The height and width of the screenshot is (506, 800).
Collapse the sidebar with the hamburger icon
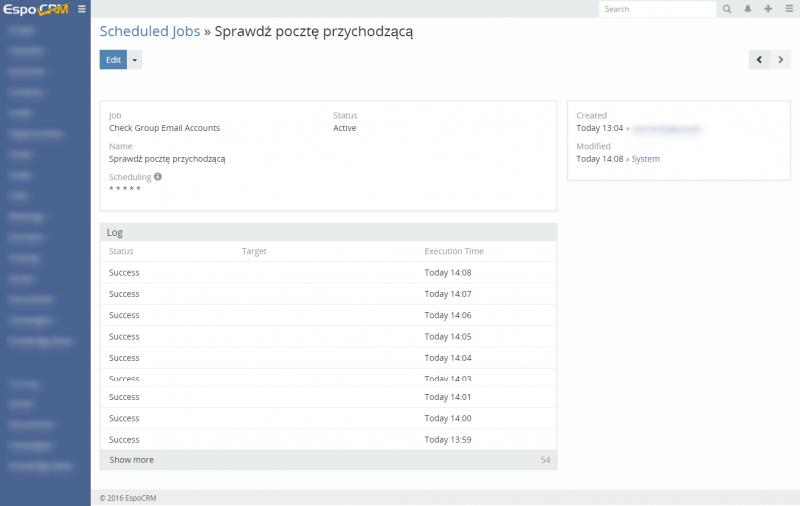point(81,9)
